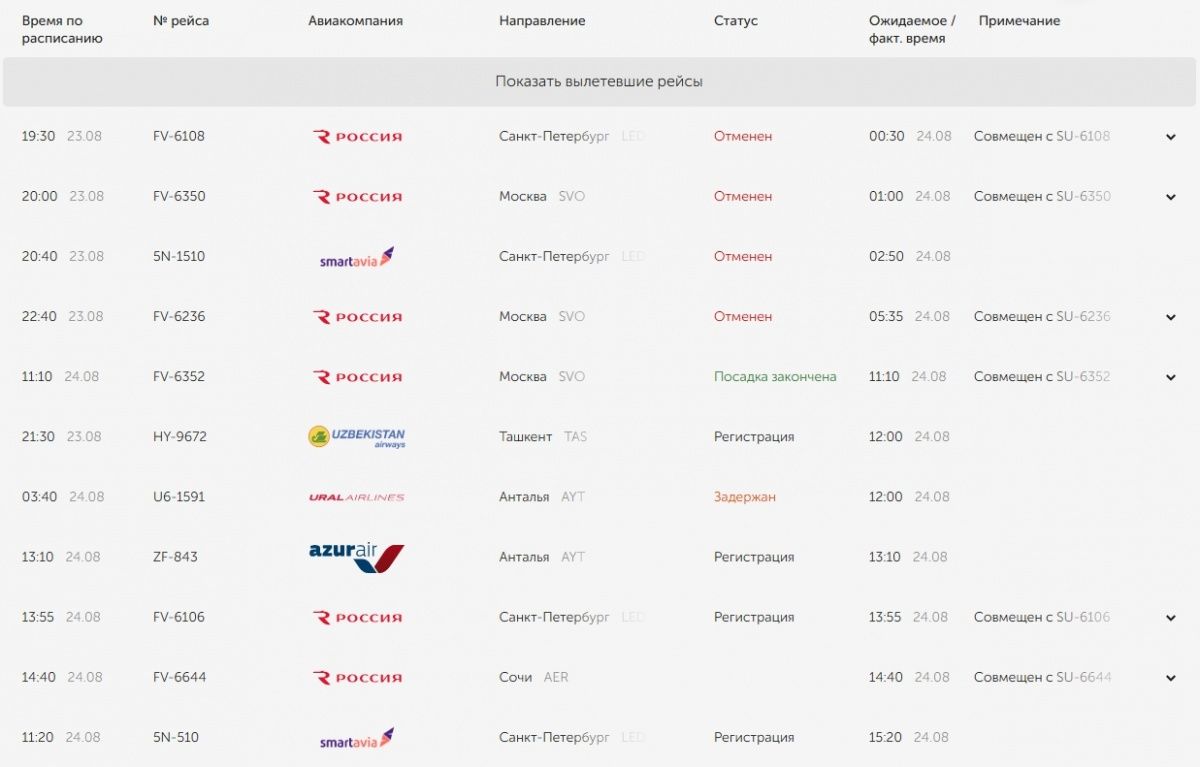Viewport: 1200px width, 767px height.
Task: Click the Ural Airlines logo
Action: (357, 497)
